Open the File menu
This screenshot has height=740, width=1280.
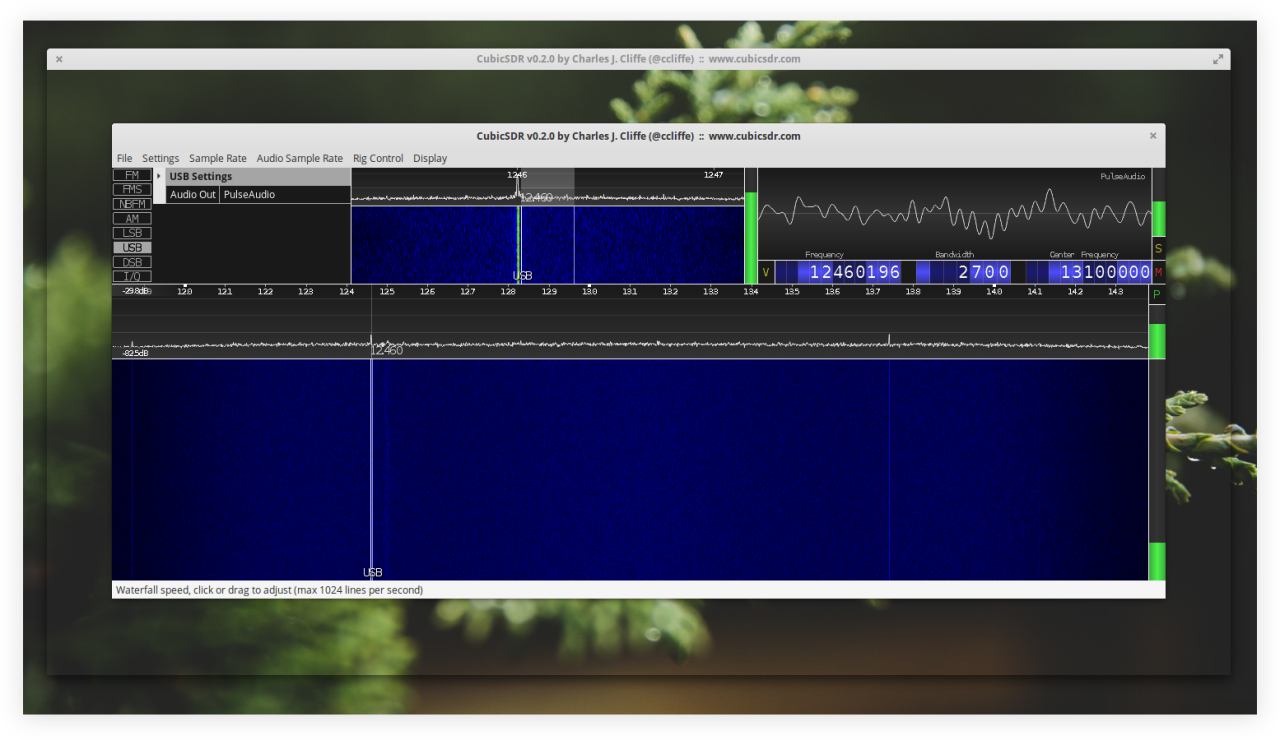124,158
